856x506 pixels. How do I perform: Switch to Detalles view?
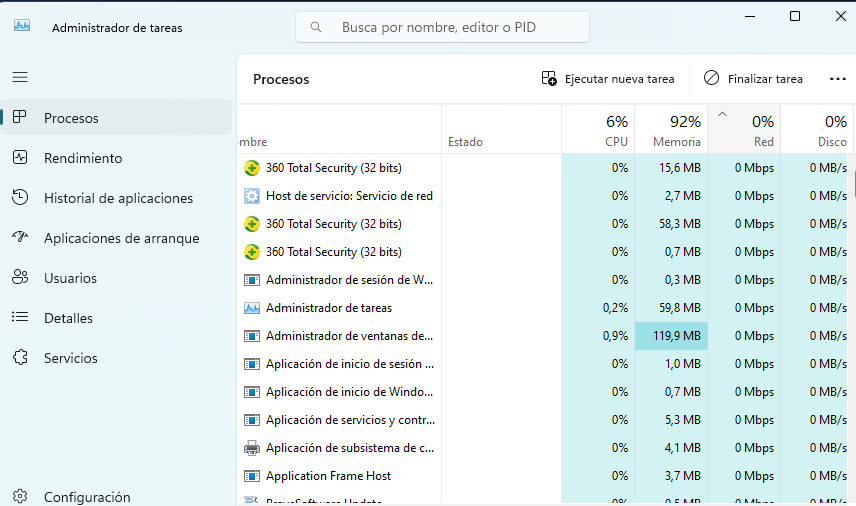pos(116,318)
